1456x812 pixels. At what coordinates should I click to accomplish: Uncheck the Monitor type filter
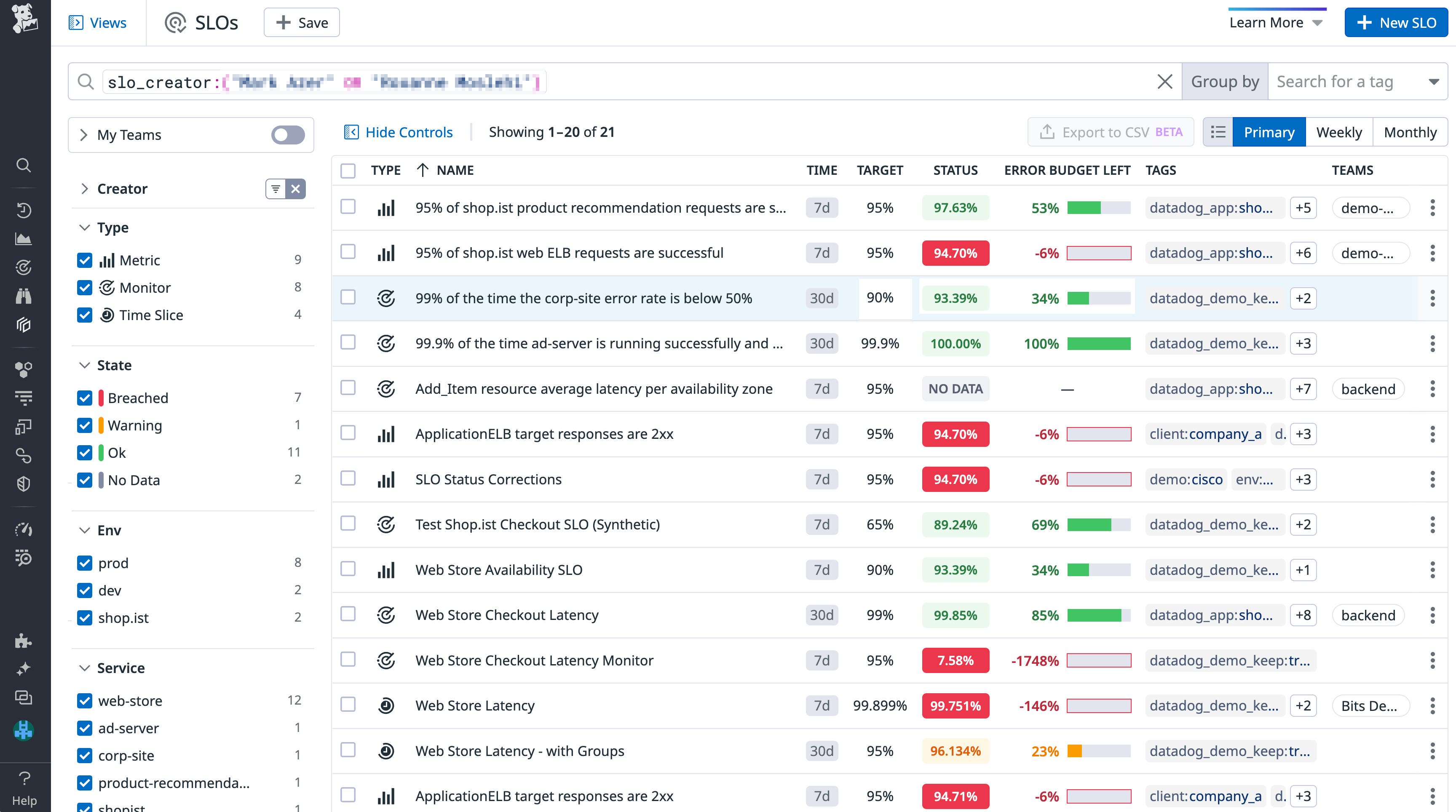click(x=84, y=288)
